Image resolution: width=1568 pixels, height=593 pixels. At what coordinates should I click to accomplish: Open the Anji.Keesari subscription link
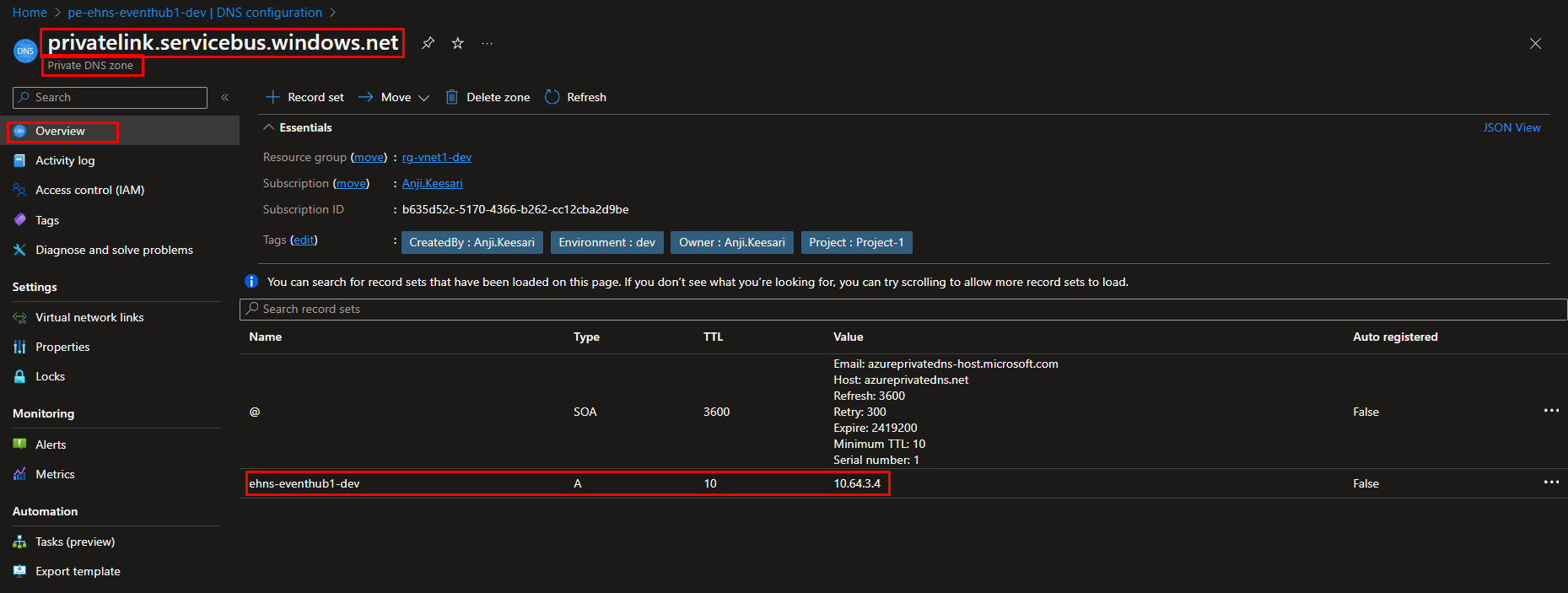coord(433,183)
